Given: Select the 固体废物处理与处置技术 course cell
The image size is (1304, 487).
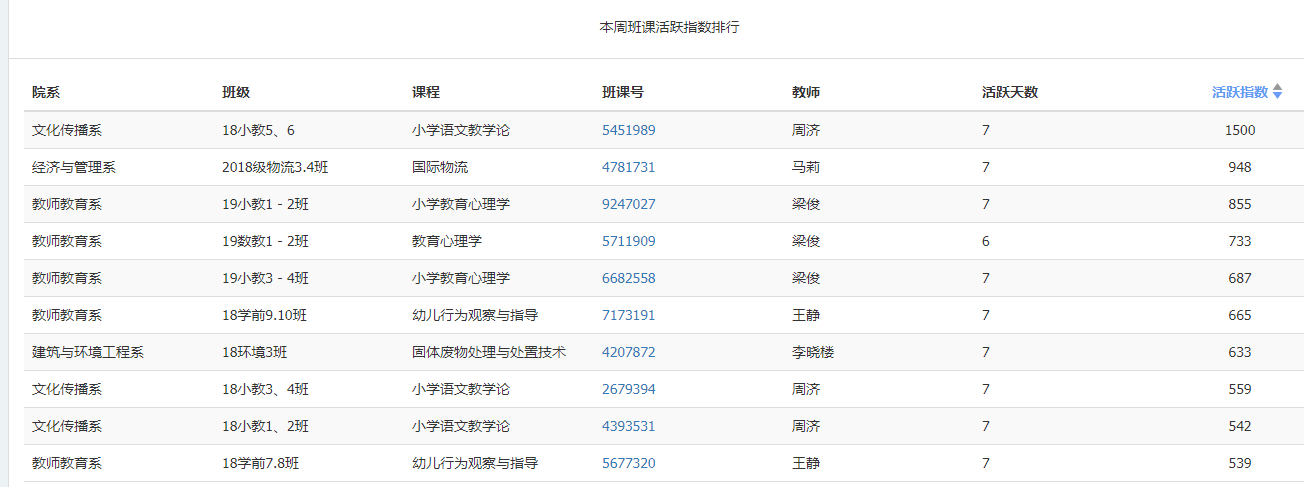Looking at the screenshot, I should tap(489, 352).
